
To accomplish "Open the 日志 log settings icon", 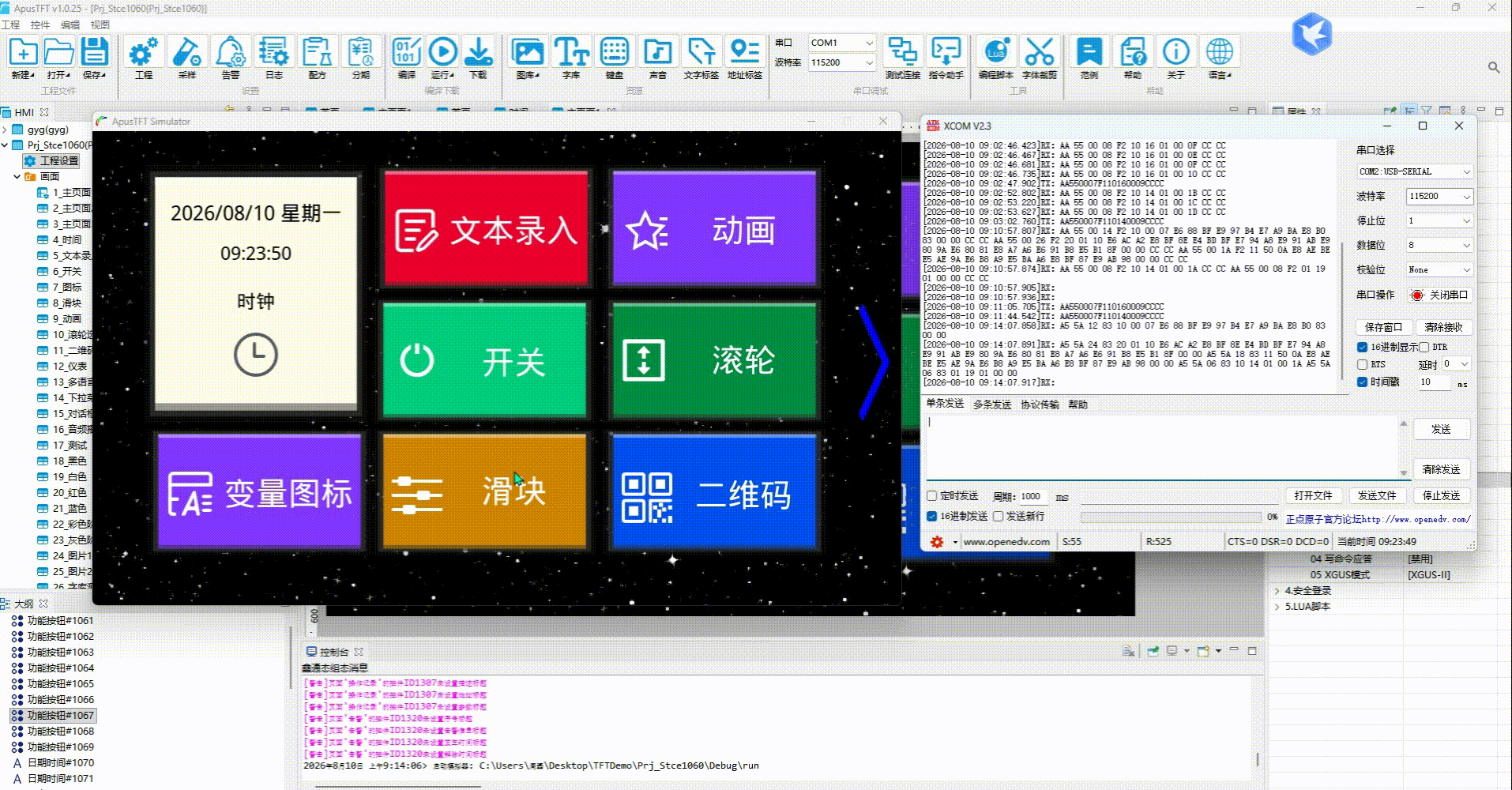I will (x=274, y=52).
